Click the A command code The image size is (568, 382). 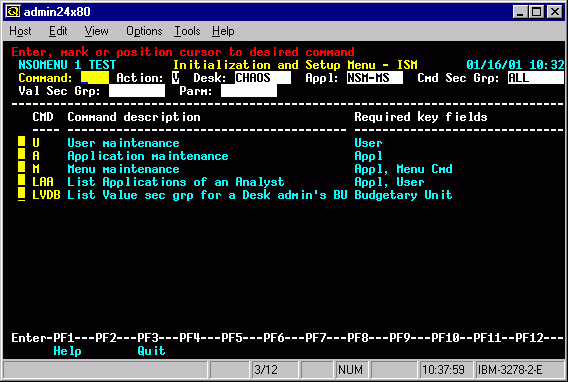pos(36,156)
